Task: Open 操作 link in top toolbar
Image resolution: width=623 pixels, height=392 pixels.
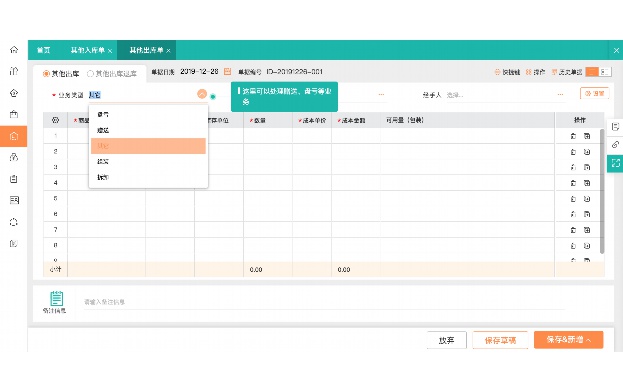Action: pos(535,72)
